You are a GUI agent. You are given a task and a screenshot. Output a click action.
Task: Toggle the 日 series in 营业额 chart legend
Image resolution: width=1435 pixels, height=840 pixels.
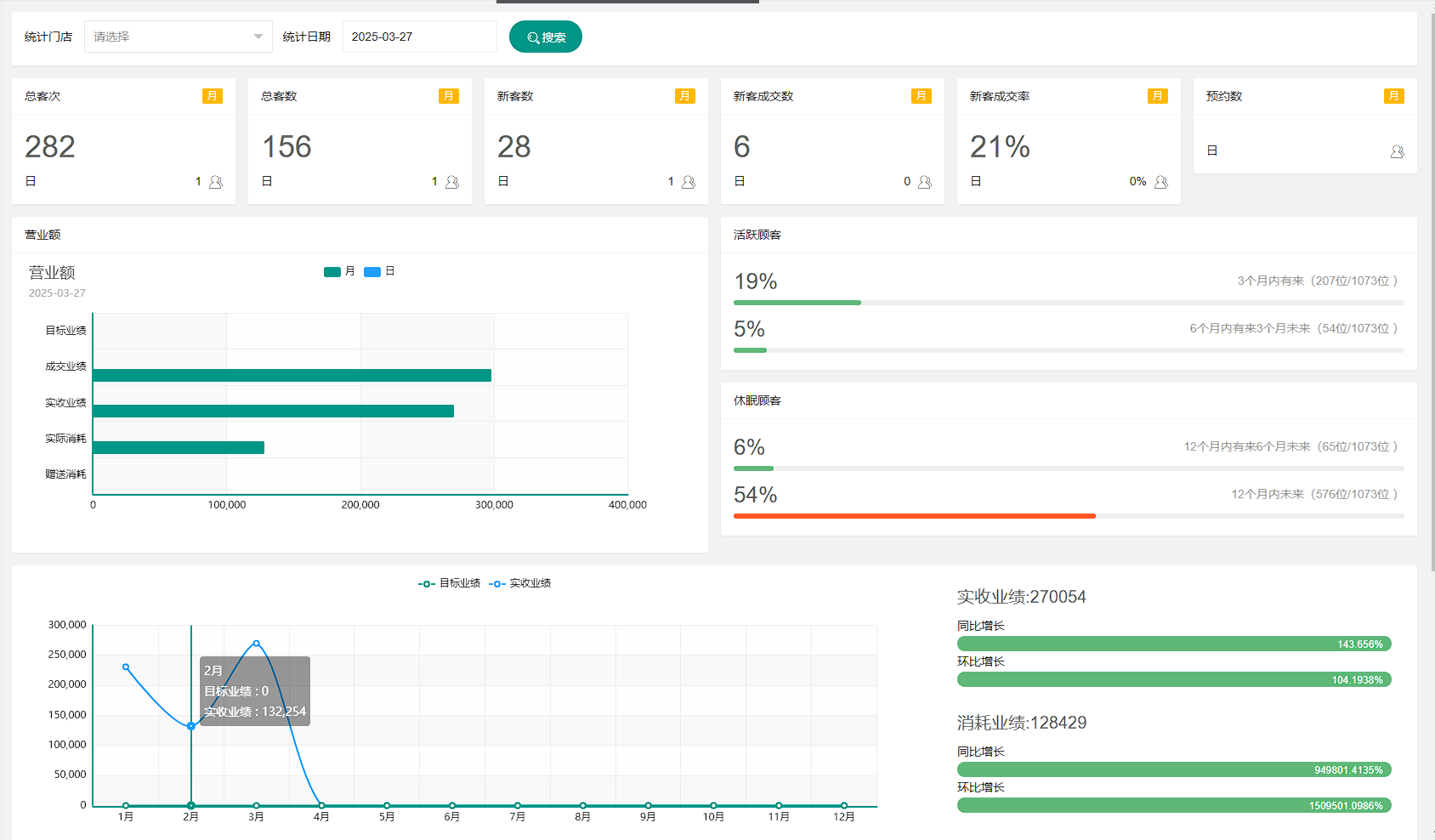379,271
